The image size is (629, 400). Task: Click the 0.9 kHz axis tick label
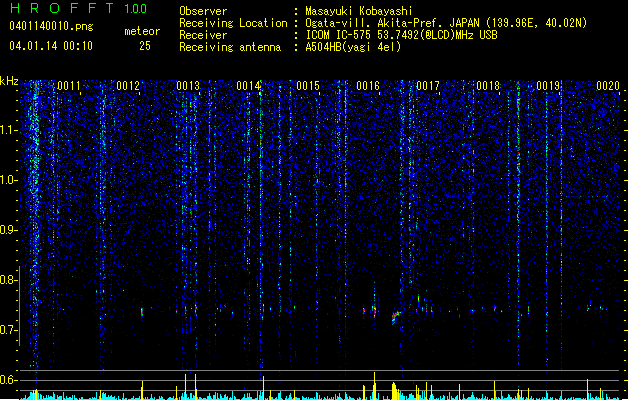tap(9, 230)
